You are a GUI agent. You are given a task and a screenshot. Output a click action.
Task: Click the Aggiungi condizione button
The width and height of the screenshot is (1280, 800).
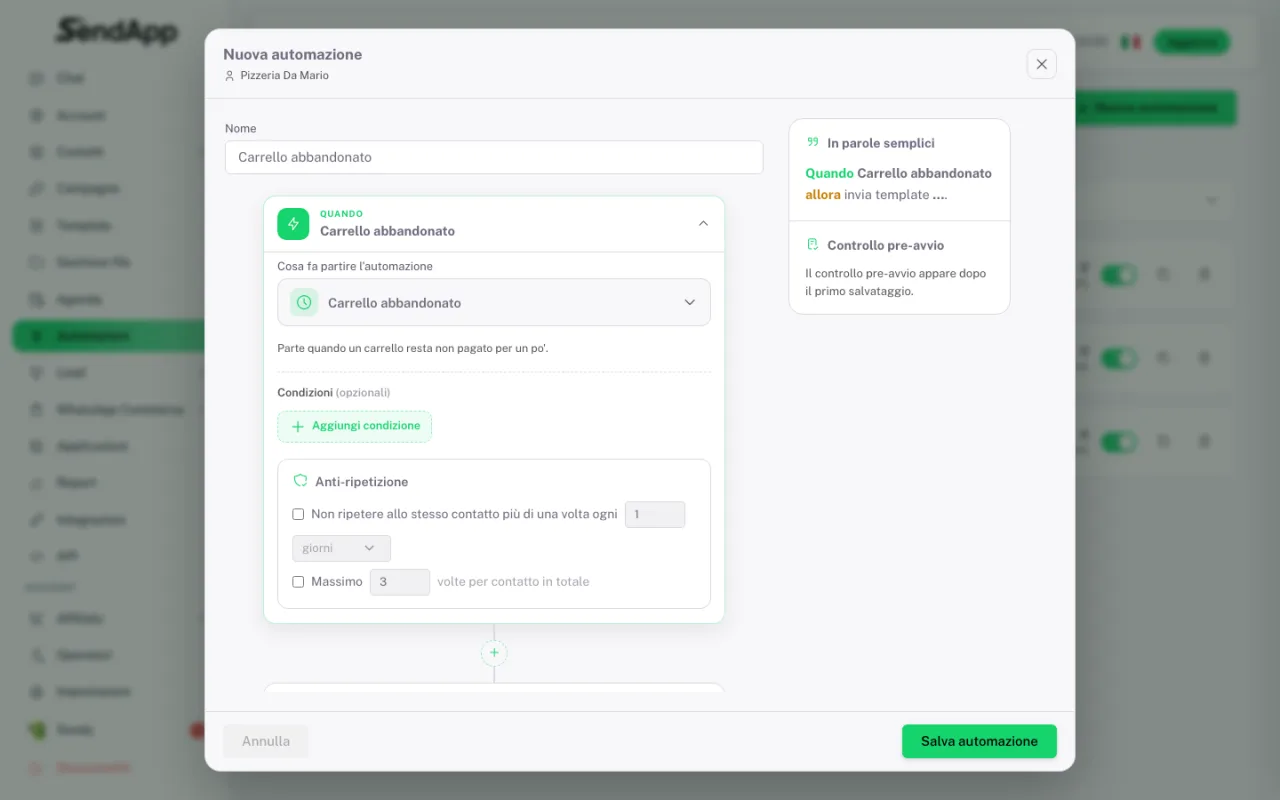pyautogui.click(x=355, y=426)
